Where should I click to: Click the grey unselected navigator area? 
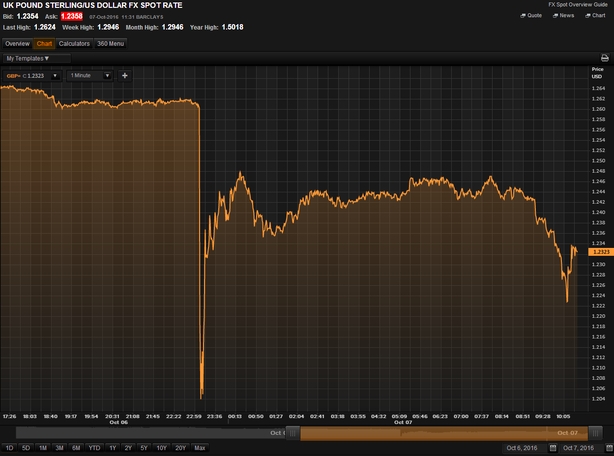(151, 433)
